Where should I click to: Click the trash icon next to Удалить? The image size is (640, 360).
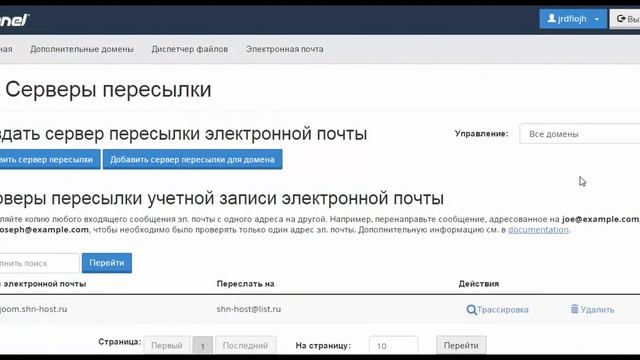pyautogui.click(x=574, y=309)
